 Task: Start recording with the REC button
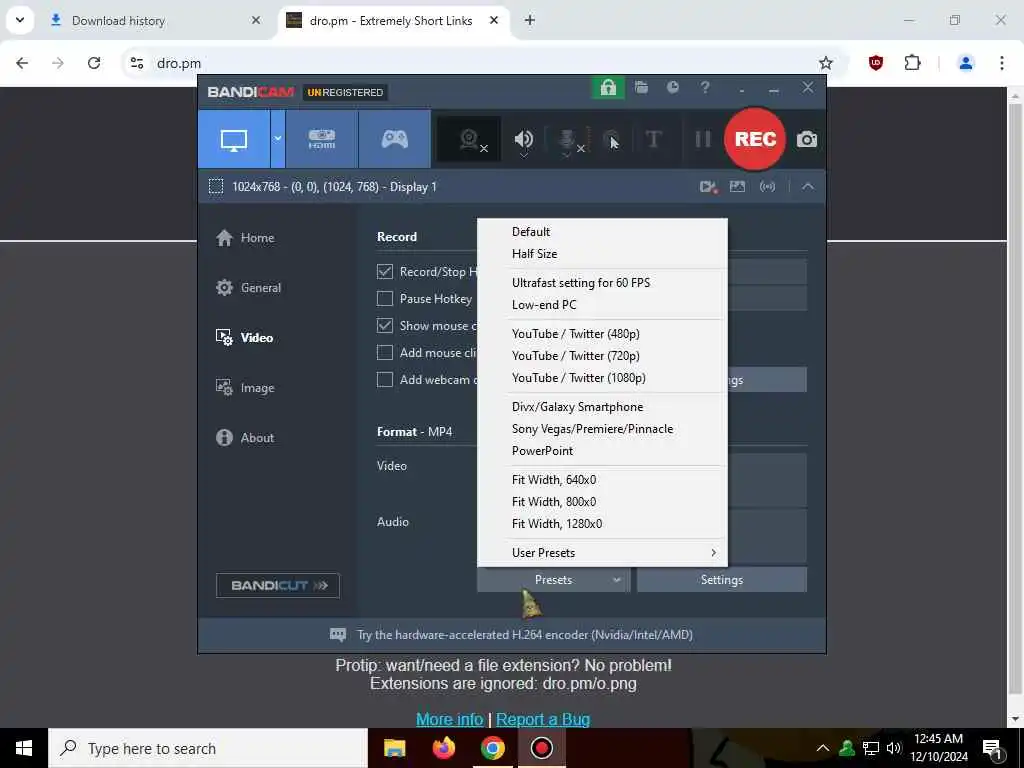[755, 139]
